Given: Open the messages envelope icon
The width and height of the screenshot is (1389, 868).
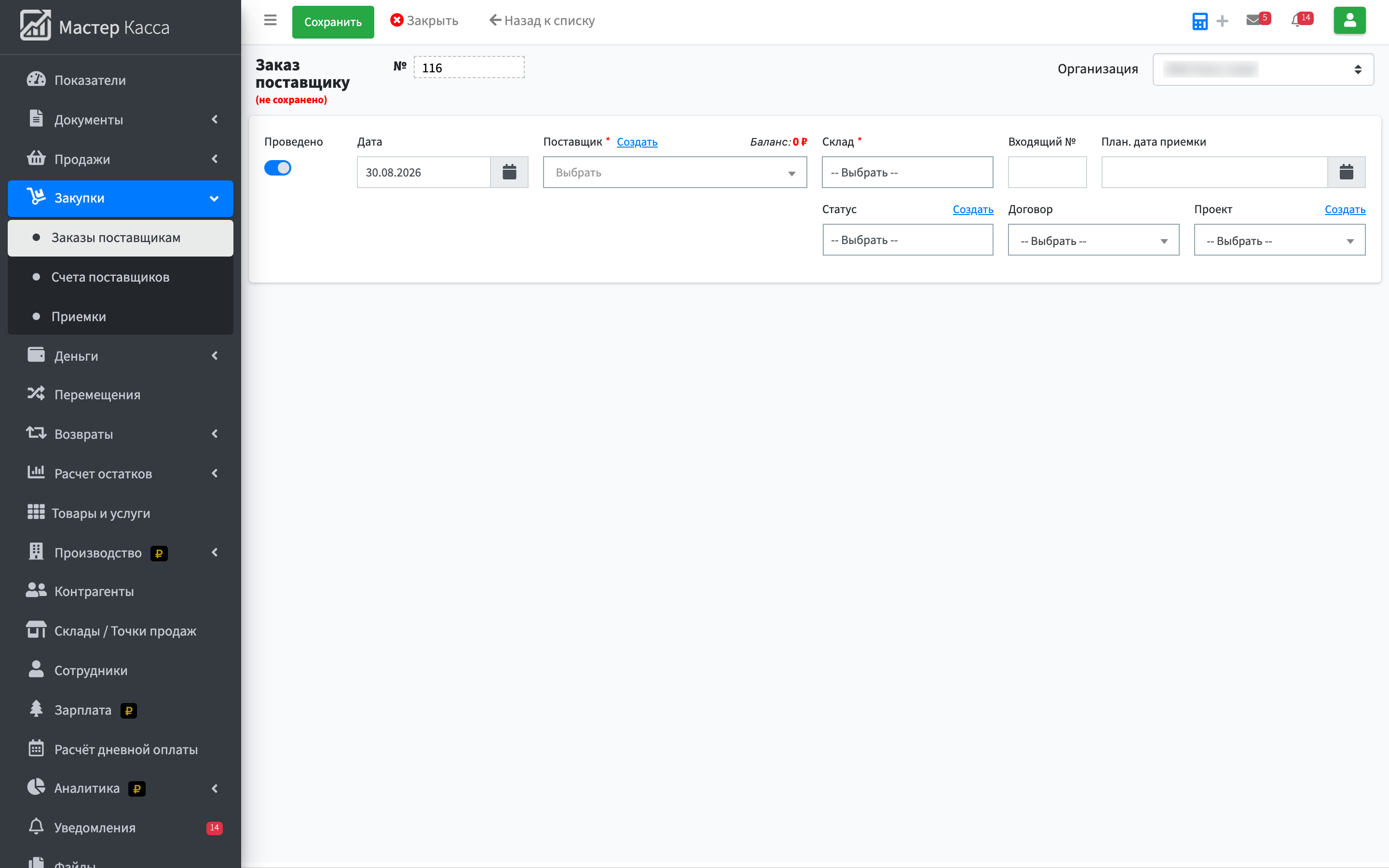Looking at the screenshot, I should point(1257,20).
